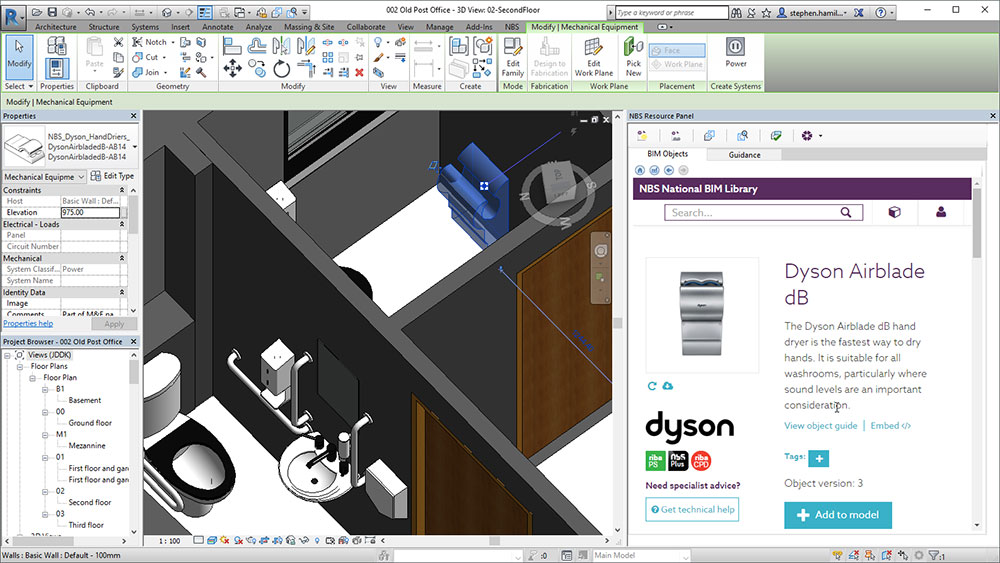Click the Trim/Extend to Corner icon

306,68
